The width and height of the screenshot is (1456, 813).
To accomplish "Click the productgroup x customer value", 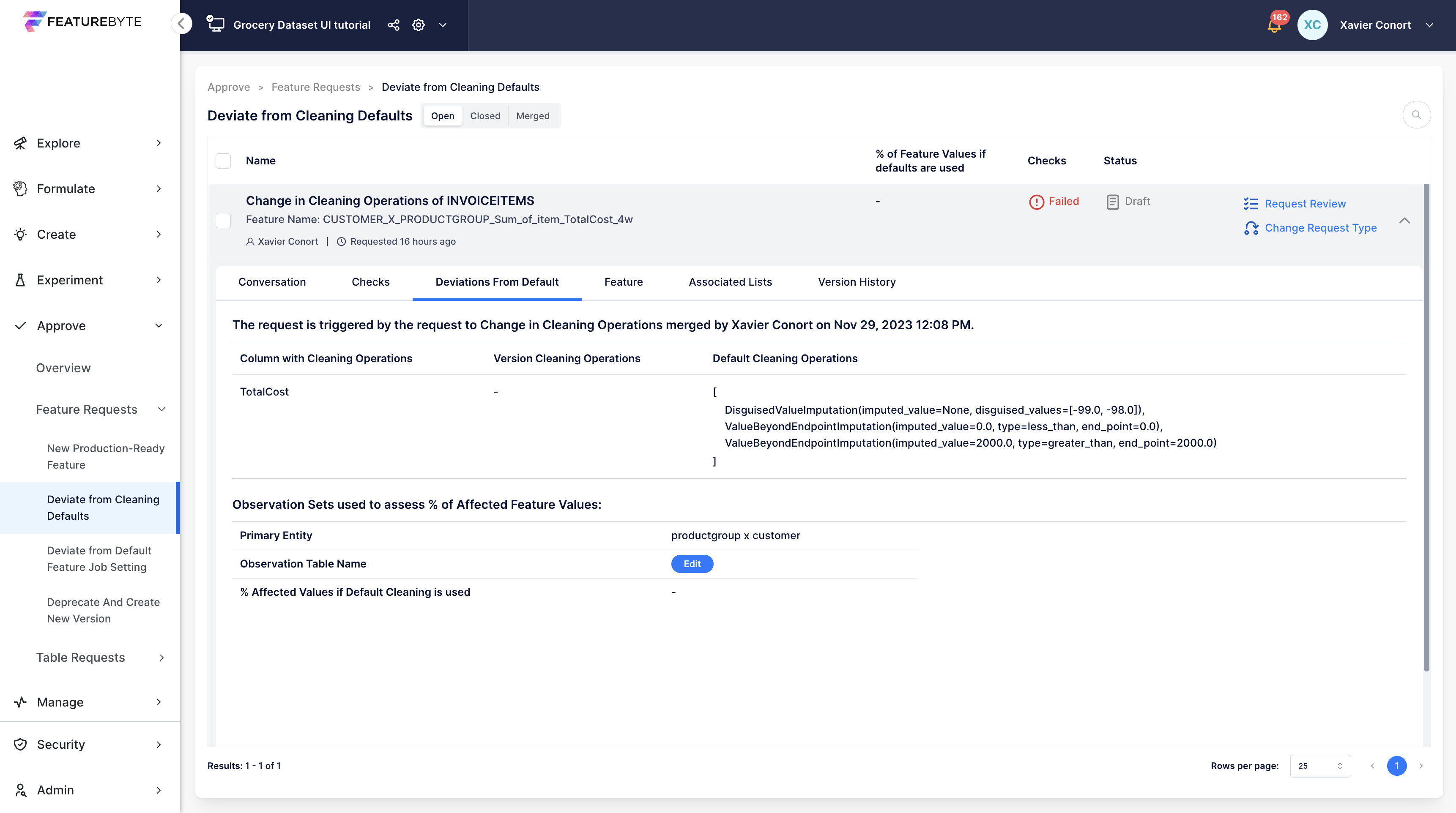I will [735, 536].
